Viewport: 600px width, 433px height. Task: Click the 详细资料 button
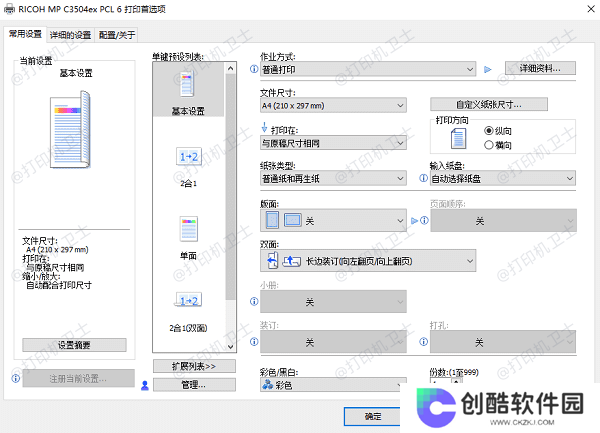click(540, 68)
